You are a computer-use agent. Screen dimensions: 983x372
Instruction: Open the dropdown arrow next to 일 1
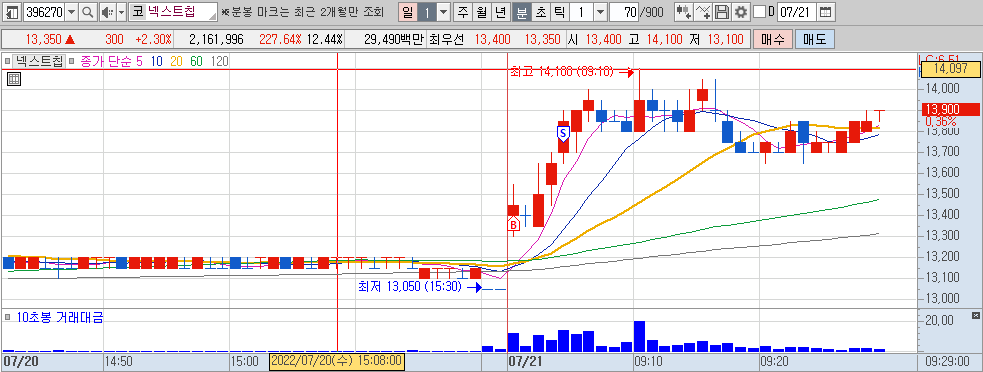[x=443, y=12]
